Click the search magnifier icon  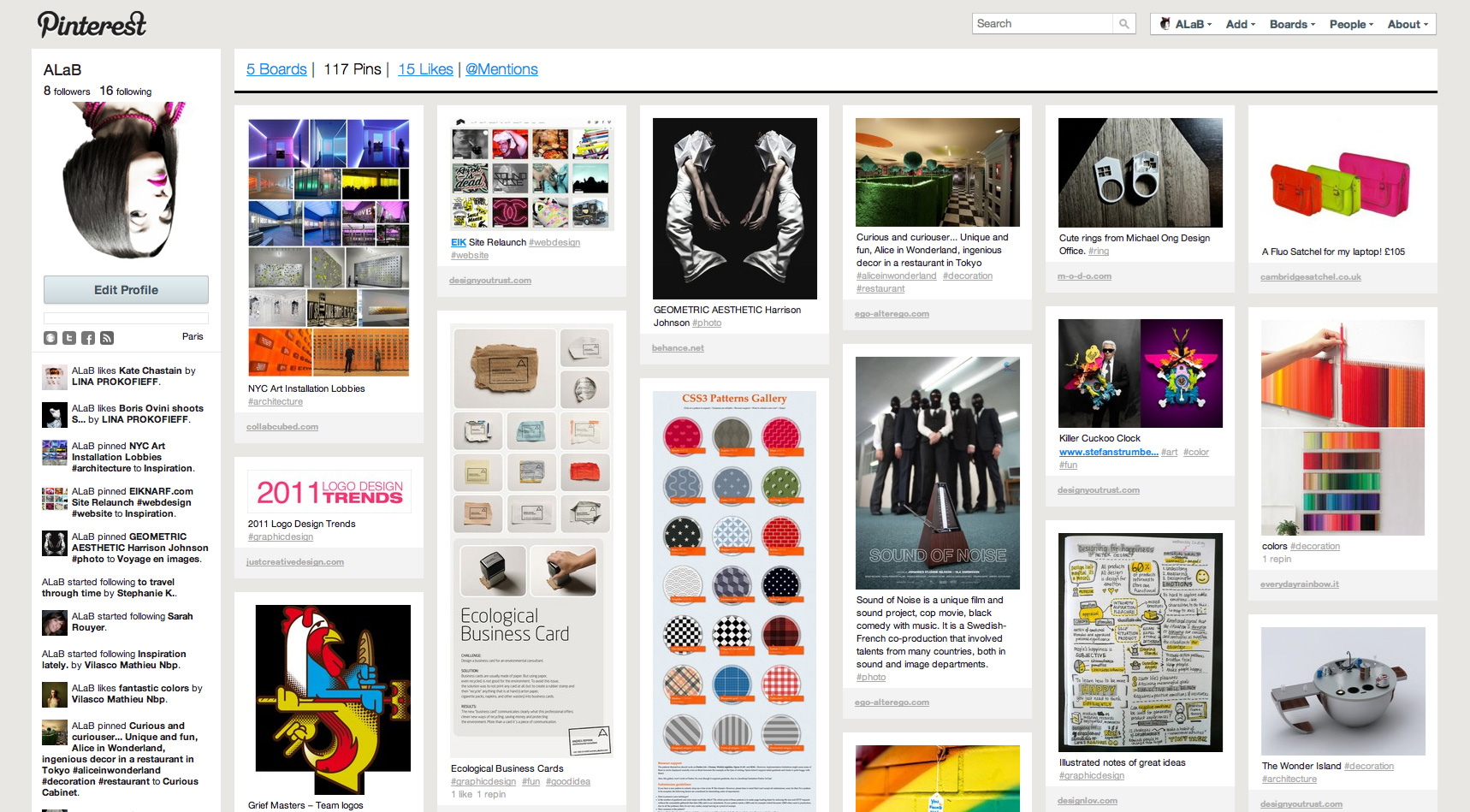(1123, 24)
